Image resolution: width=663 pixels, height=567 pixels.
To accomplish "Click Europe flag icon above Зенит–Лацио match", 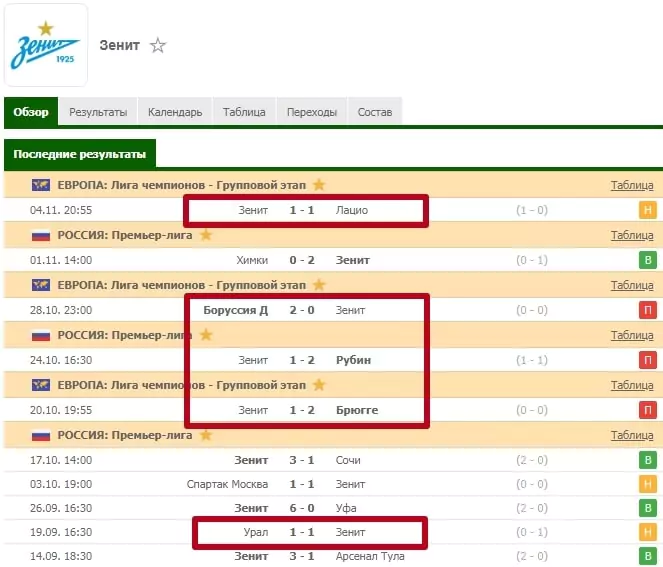I will [41, 185].
